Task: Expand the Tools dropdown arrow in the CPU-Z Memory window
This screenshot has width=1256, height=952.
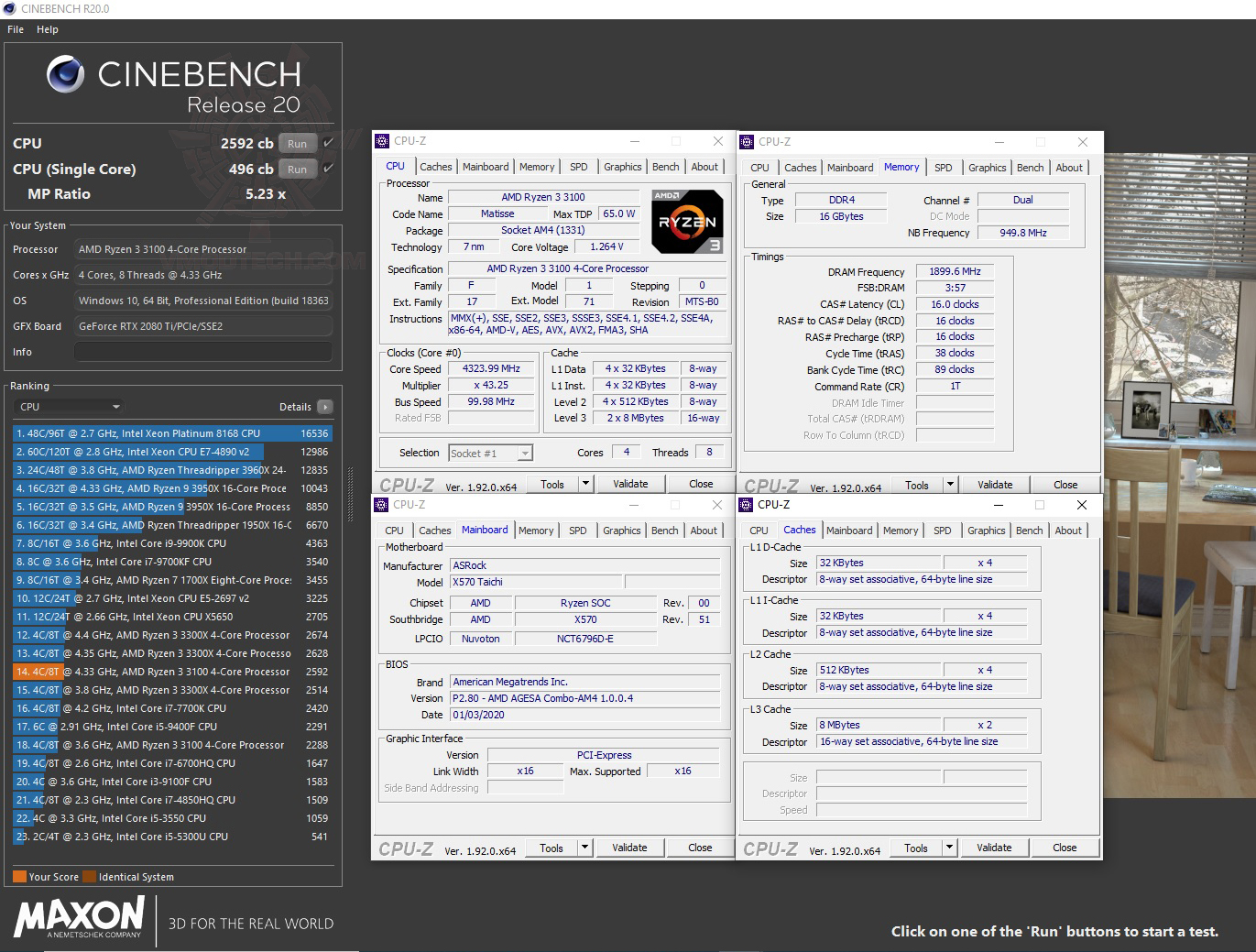Action: point(950,485)
